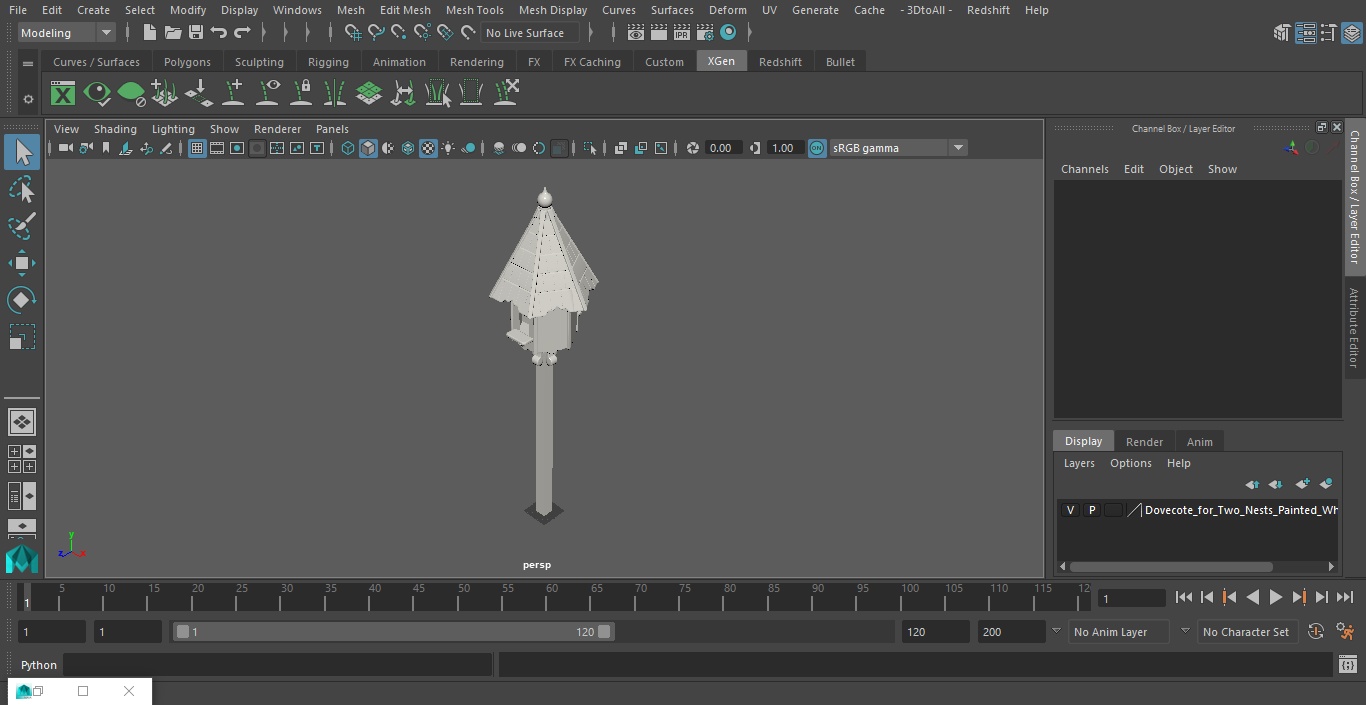The image size is (1366, 705).
Task: Click the move layer up icon
Action: [1252, 484]
